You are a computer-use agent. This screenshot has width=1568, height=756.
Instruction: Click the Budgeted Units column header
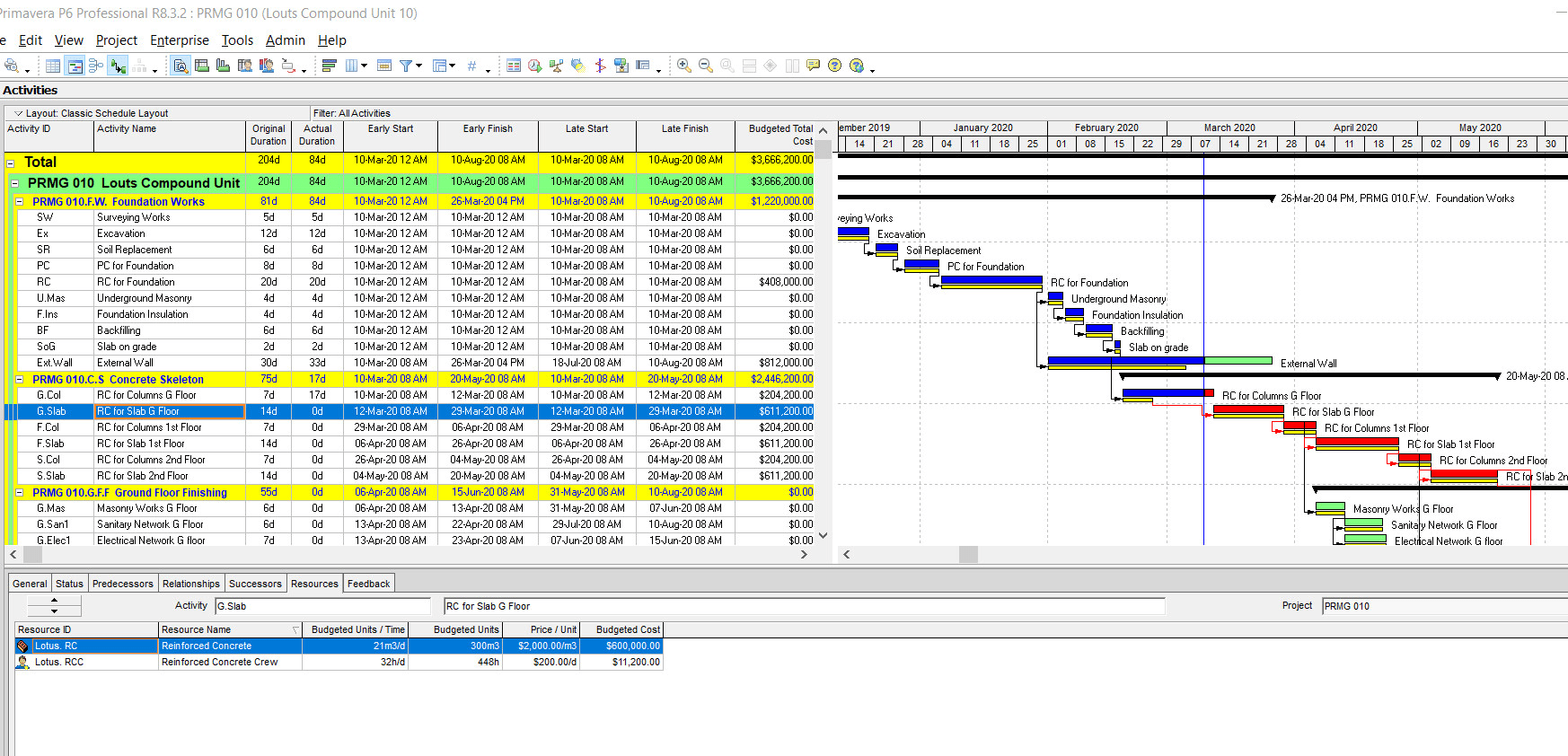[465, 629]
